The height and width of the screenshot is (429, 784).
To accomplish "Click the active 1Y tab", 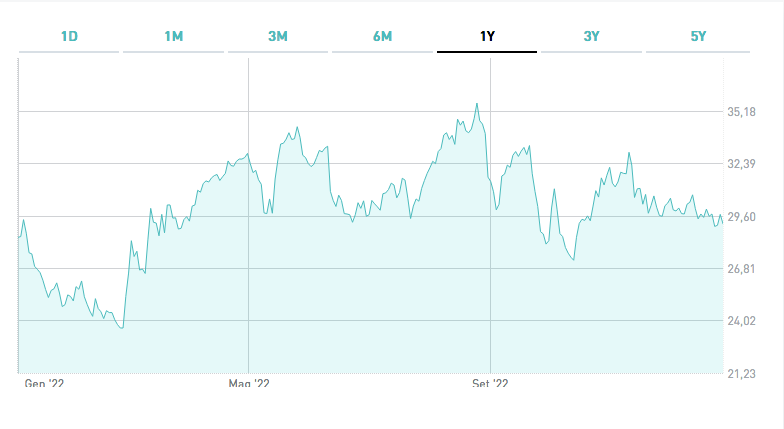I will click(487, 37).
